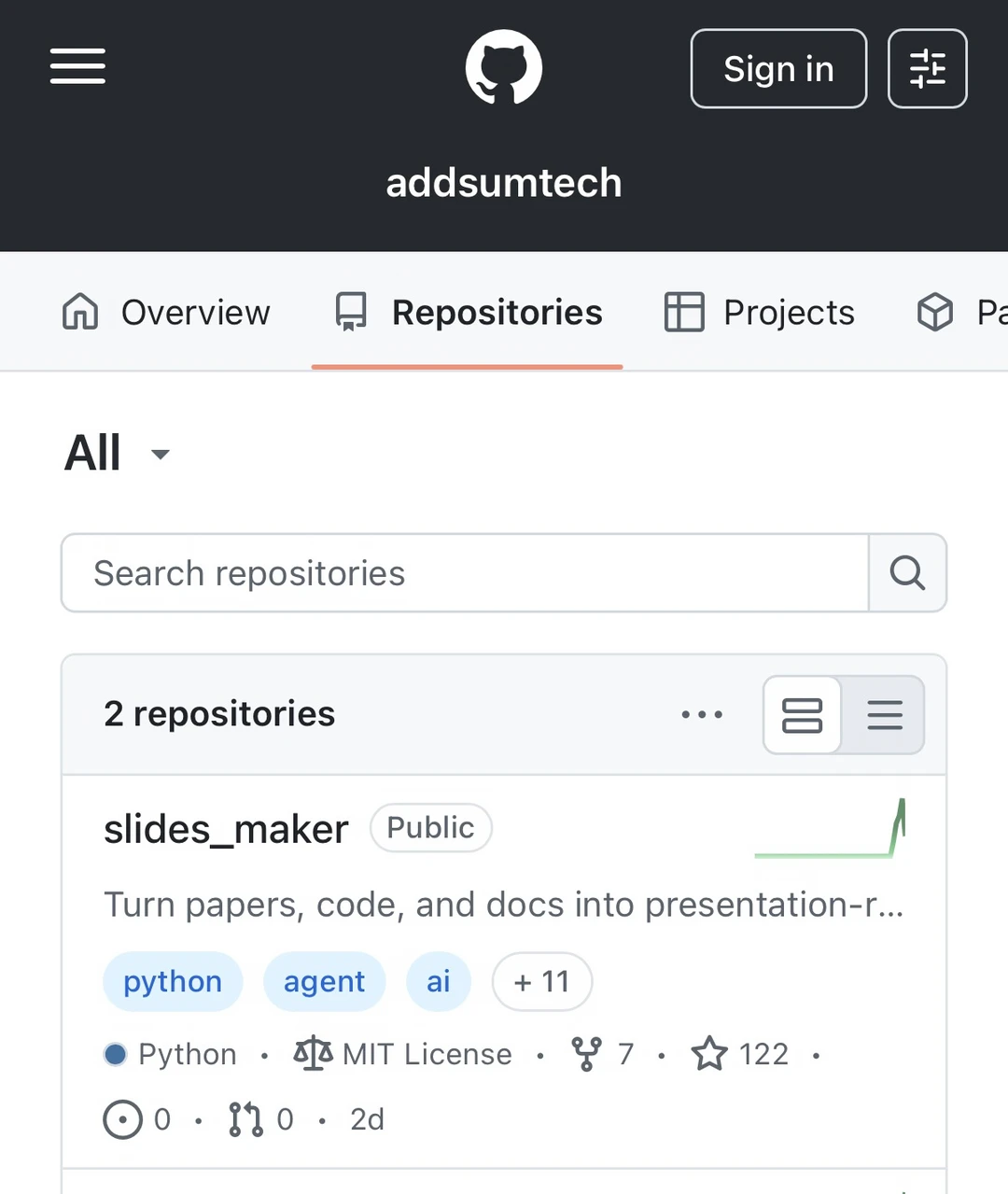The width and height of the screenshot is (1008, 1194).
Task: Open the Projects tab
Action: pos(759,313)
